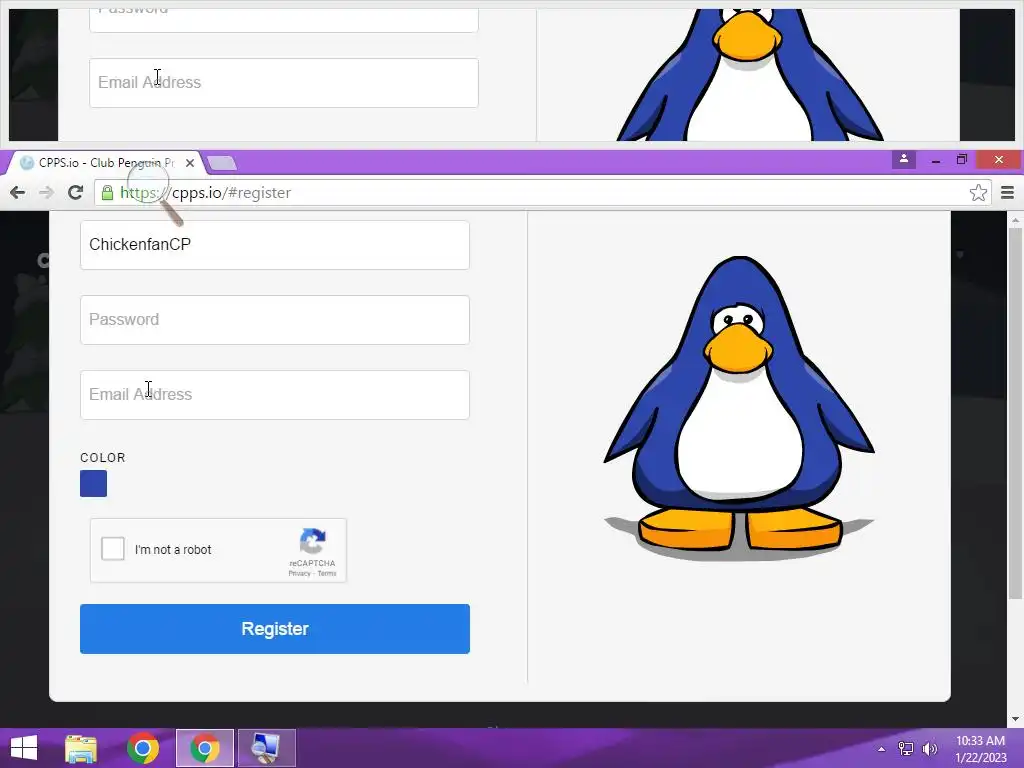Image resolution: width=1024 pixels, height=768 pixels.
Task: Click the blue Register button
Action: click(275, 629)
